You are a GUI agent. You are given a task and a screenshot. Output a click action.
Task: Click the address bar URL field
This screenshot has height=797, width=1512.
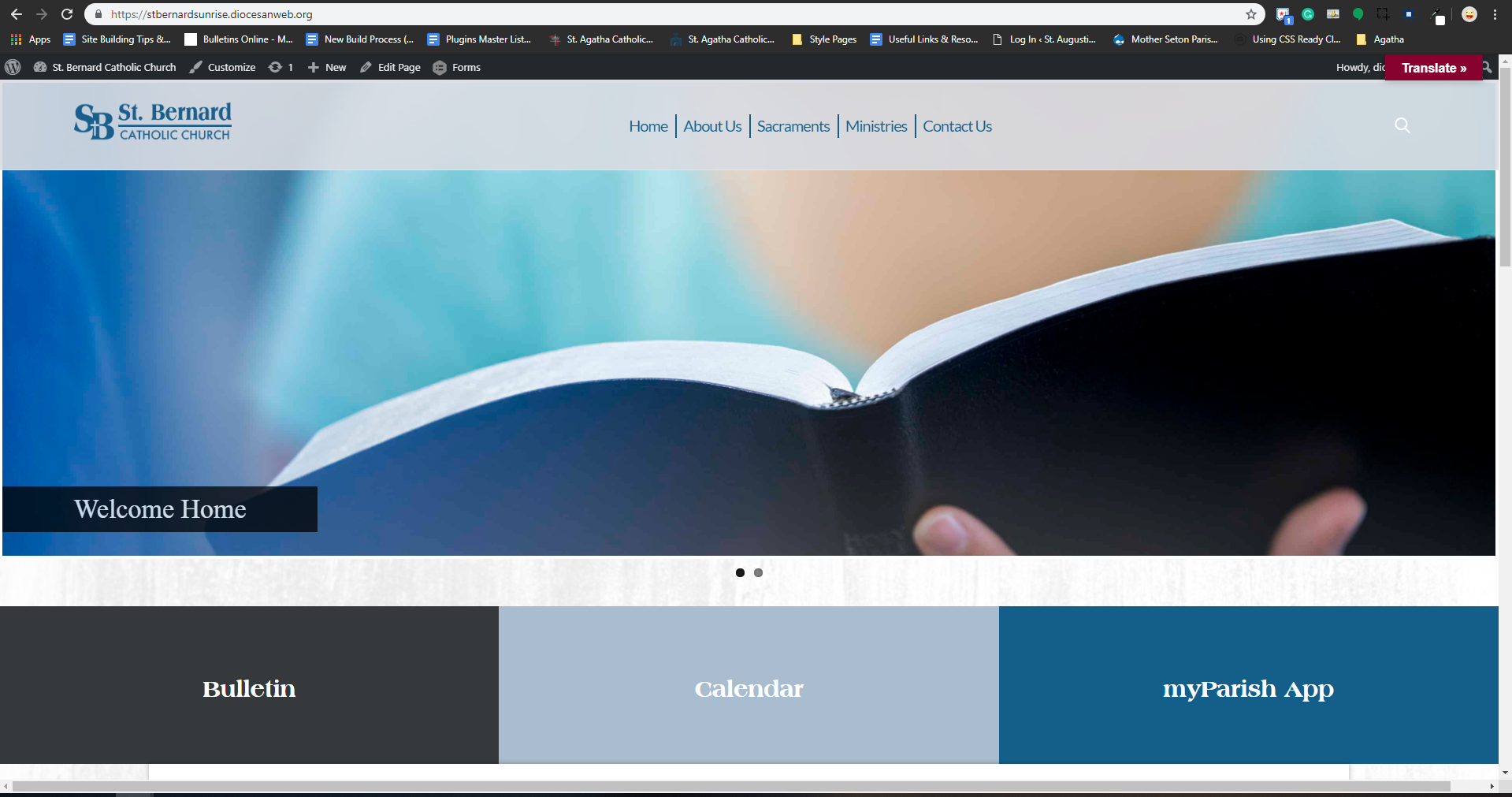(x=630, y=14)
